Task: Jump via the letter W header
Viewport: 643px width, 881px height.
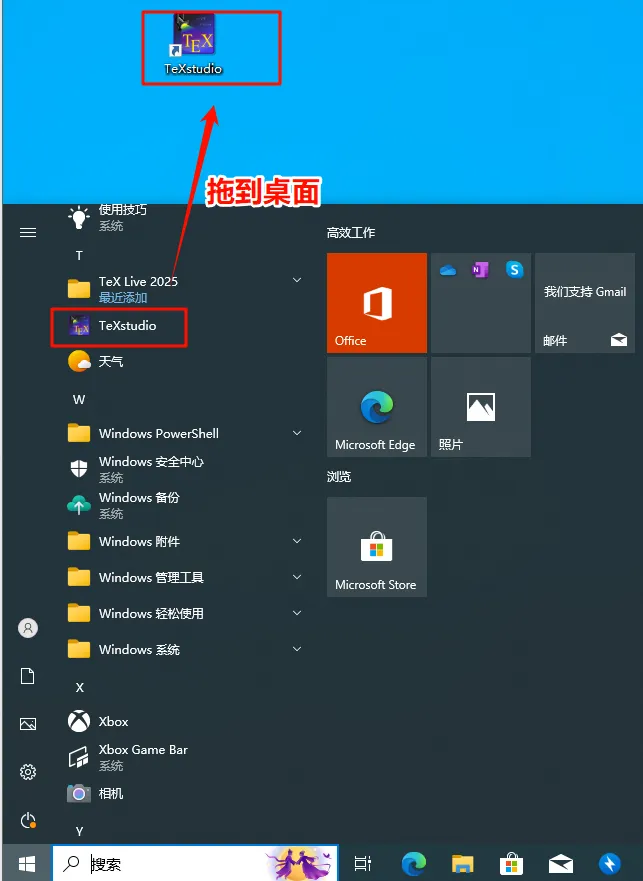Action: click(x=79, y=399)
